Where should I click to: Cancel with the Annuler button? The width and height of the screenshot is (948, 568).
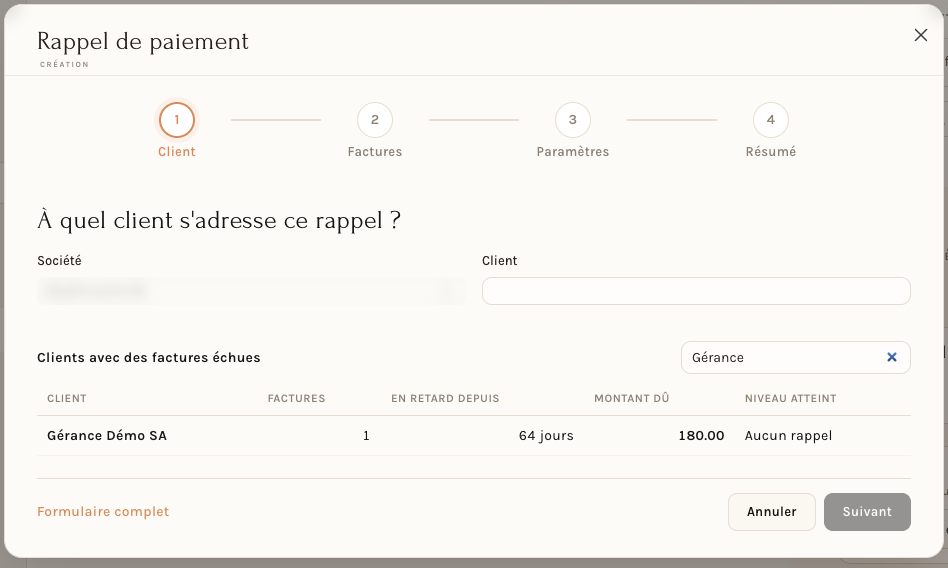[x=771, y=512]
